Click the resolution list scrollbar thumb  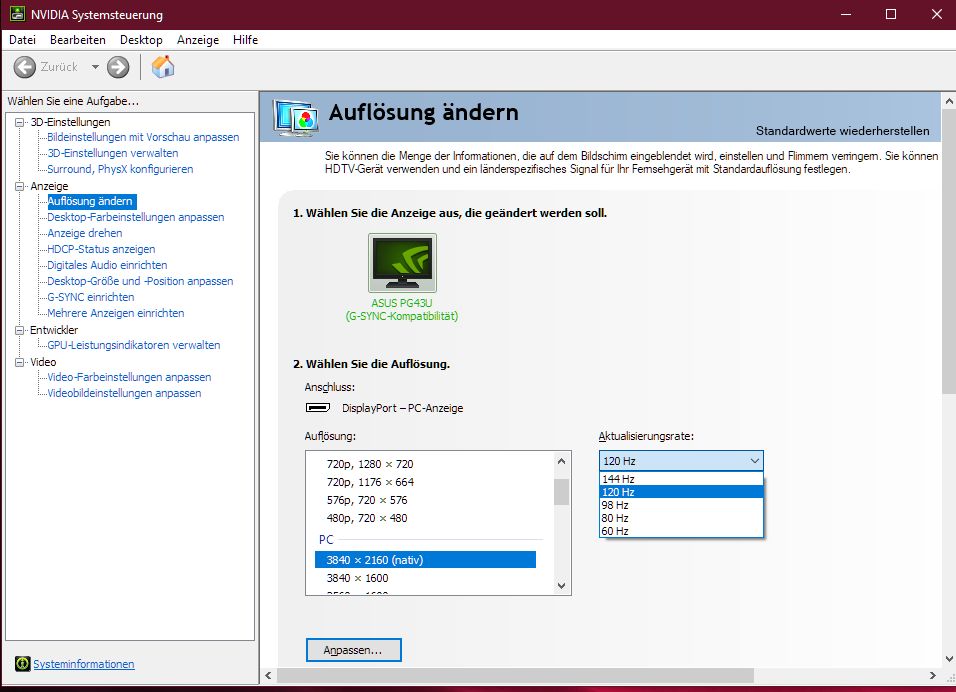(x=562, y=492)
